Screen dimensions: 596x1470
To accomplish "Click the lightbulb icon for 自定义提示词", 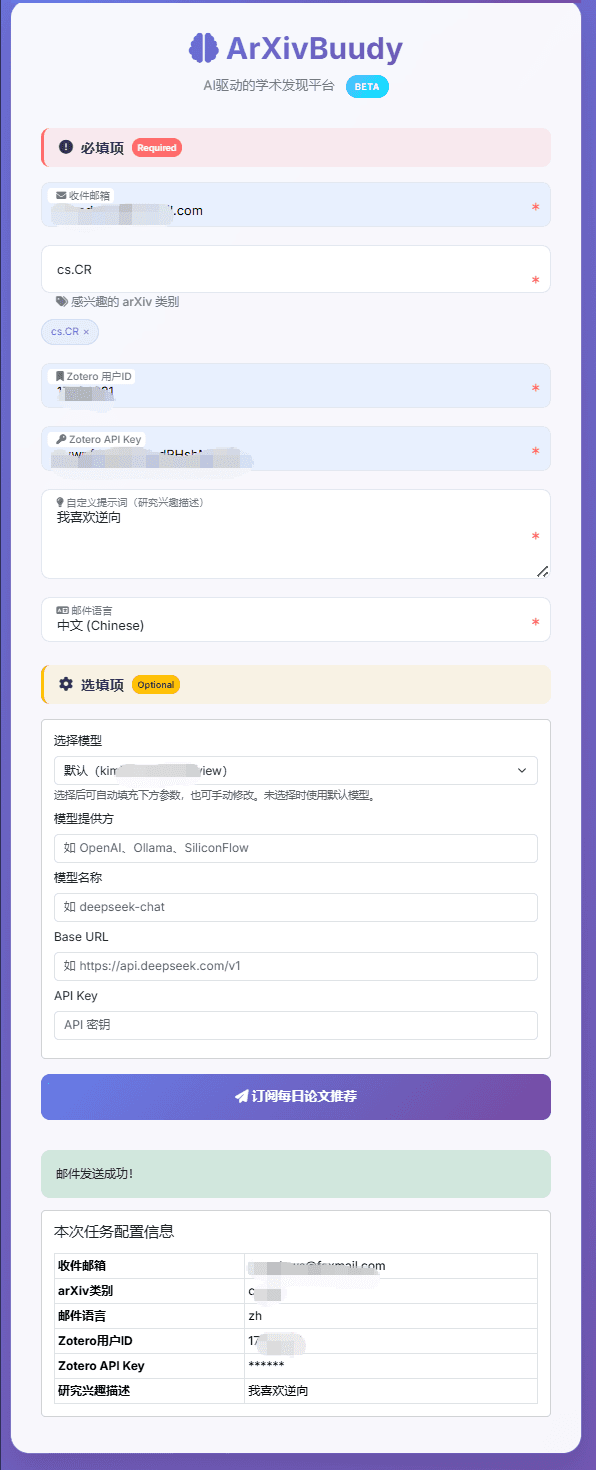I will [60, 502].
